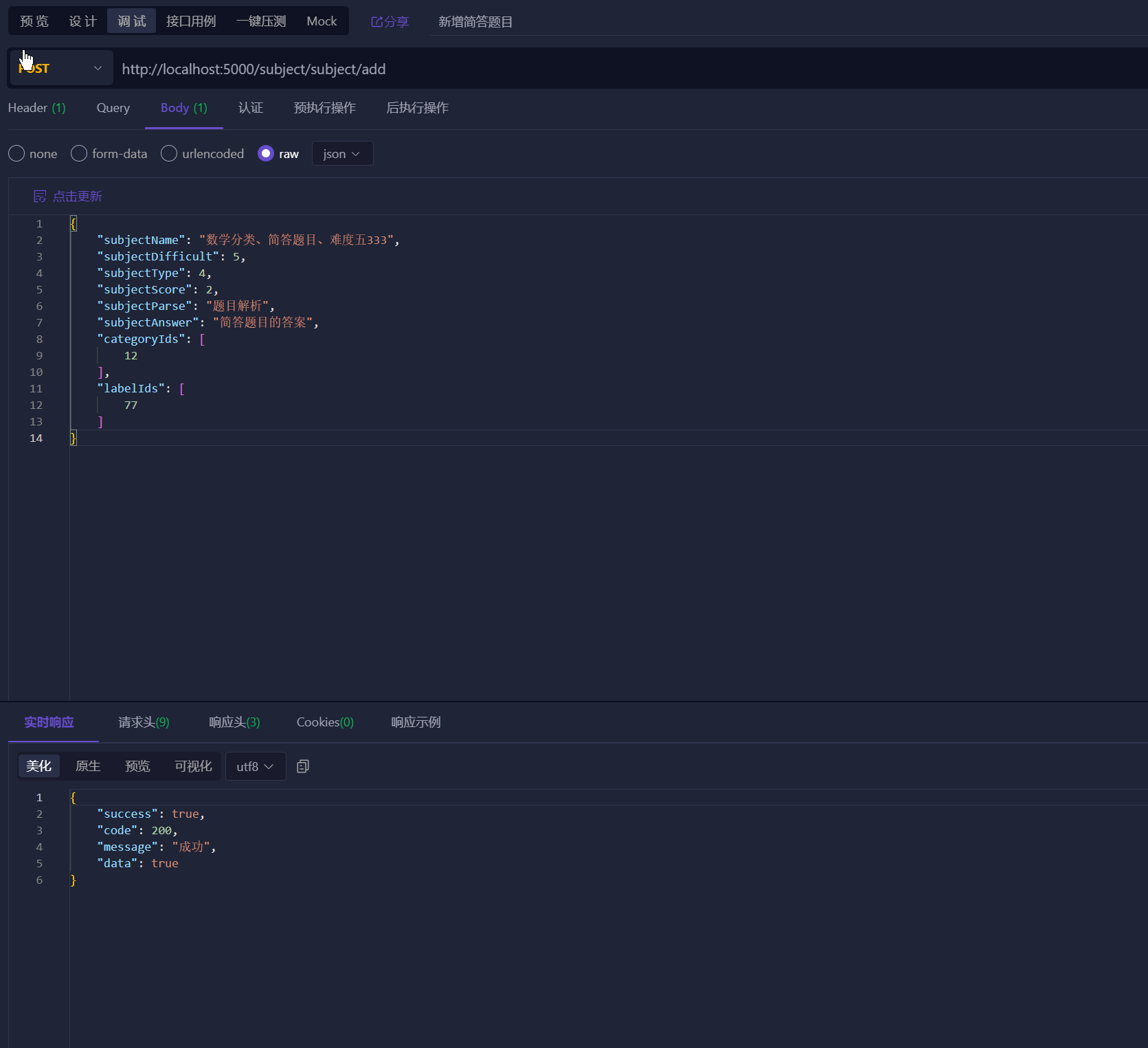1148x1048 pixels.
Task: Click the "subjectDifficult": 5 line
Action: click(171, 256)
